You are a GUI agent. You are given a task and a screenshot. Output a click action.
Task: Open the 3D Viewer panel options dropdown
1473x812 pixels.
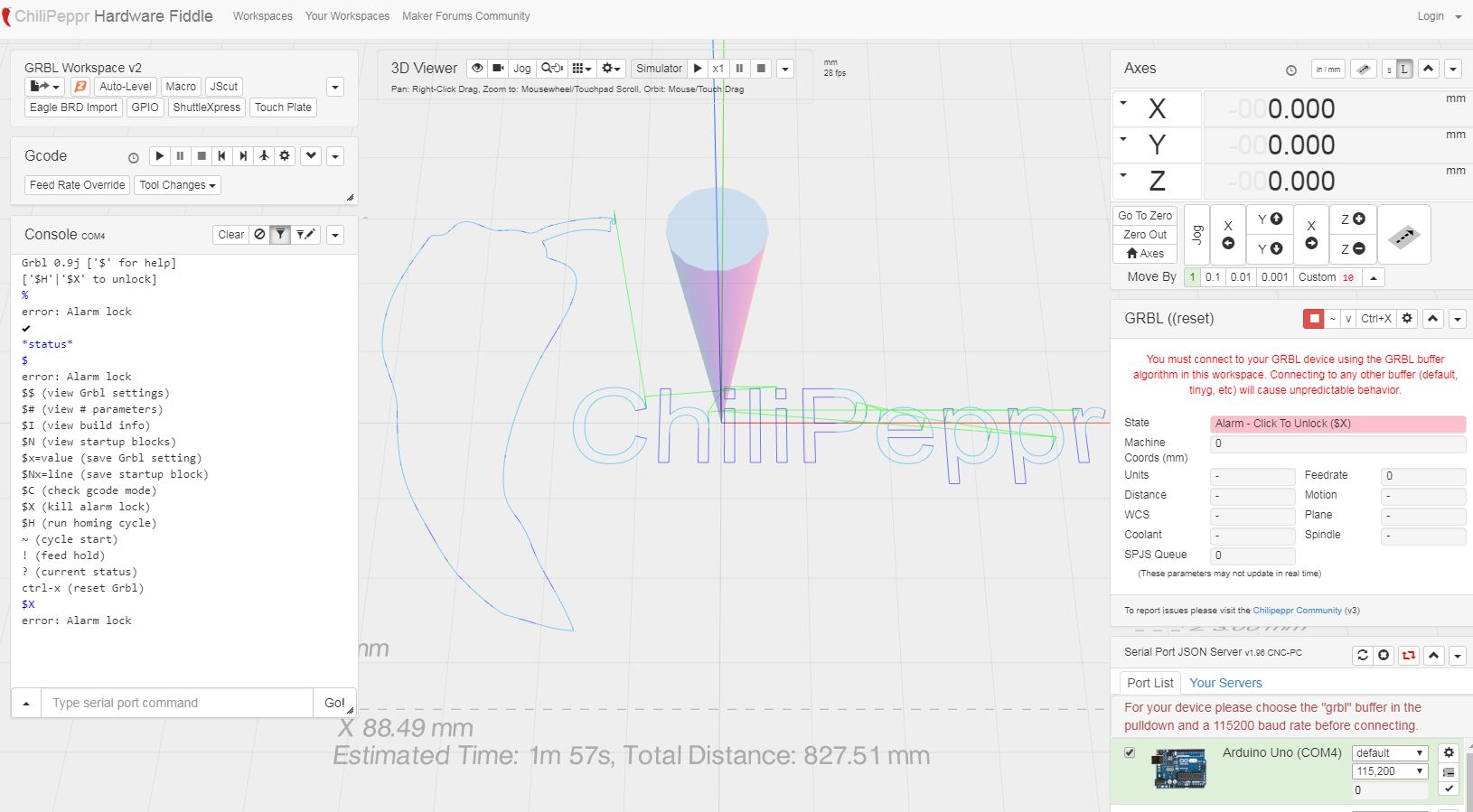tap(785, 69)
